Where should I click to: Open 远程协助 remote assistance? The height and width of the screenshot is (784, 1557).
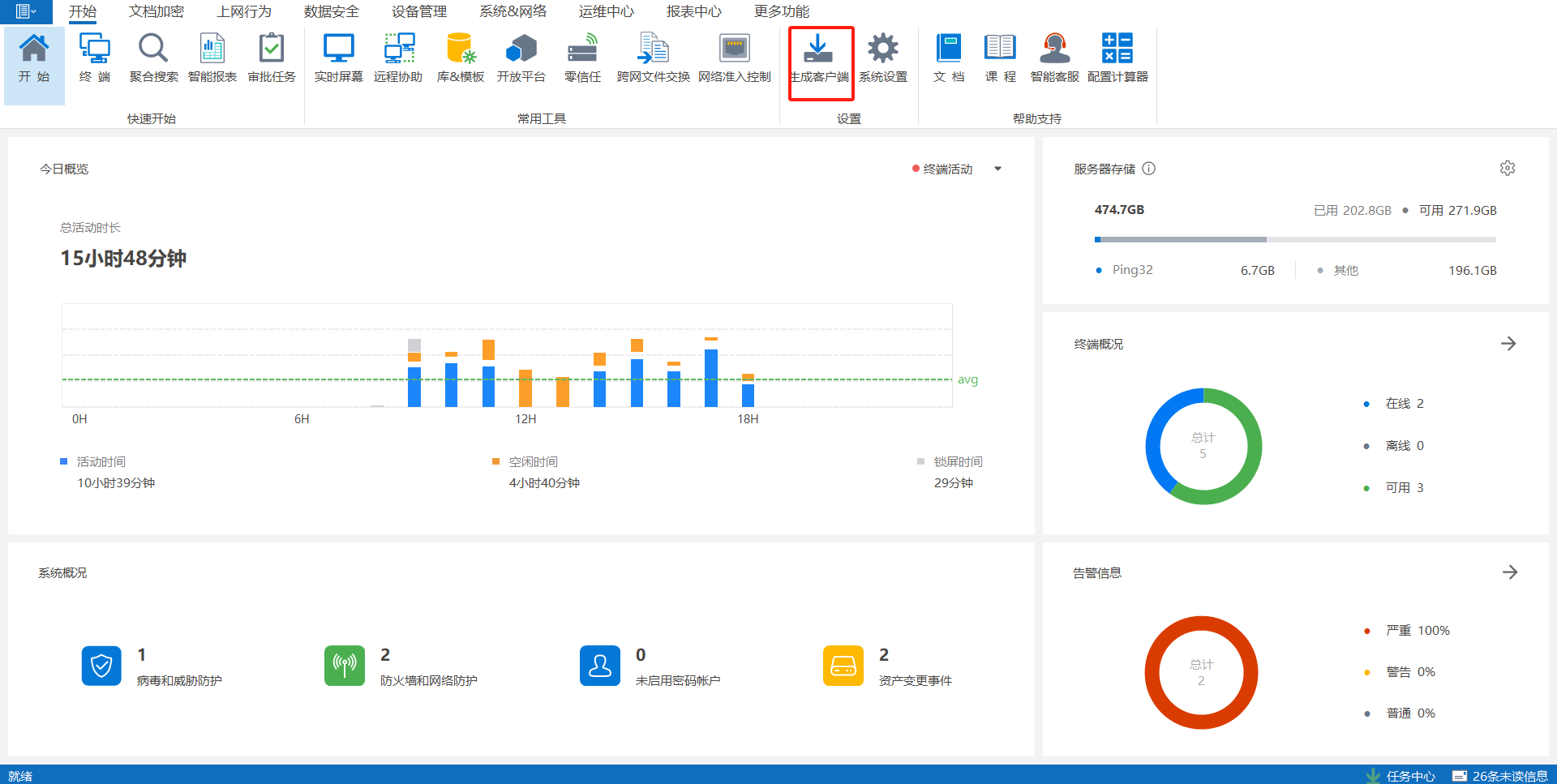pyautogui.click(x=398, y=58)
